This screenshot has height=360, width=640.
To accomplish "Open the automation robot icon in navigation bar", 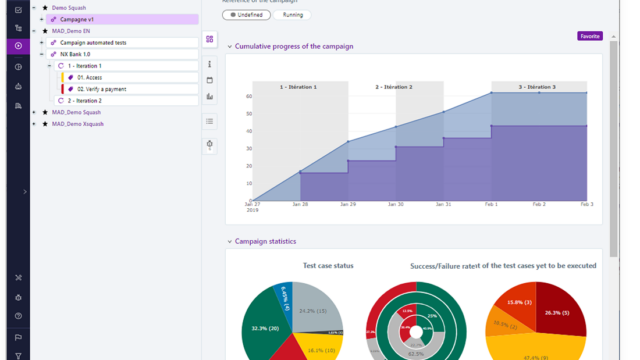I will [18, 86].
